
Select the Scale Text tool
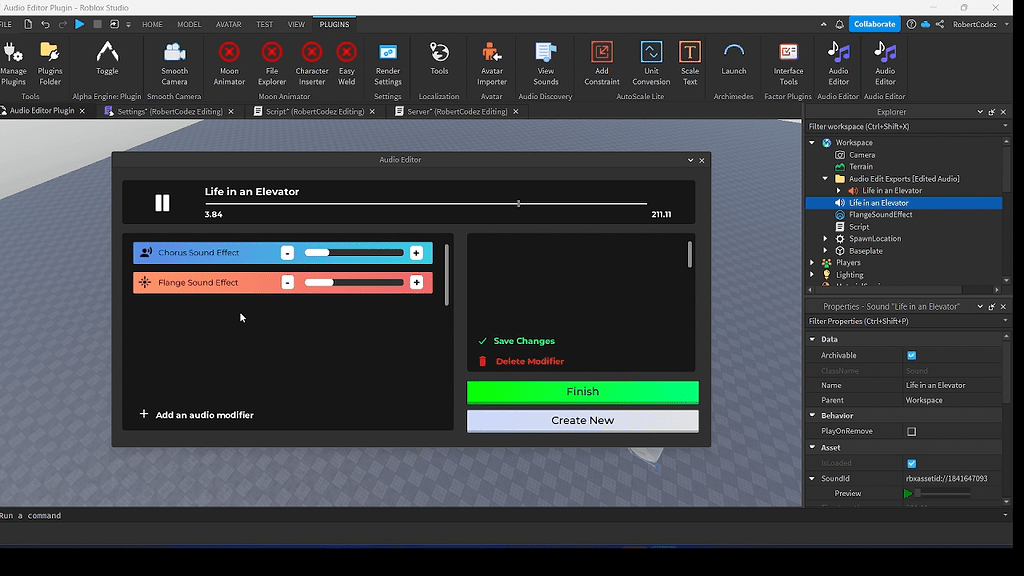690,63
